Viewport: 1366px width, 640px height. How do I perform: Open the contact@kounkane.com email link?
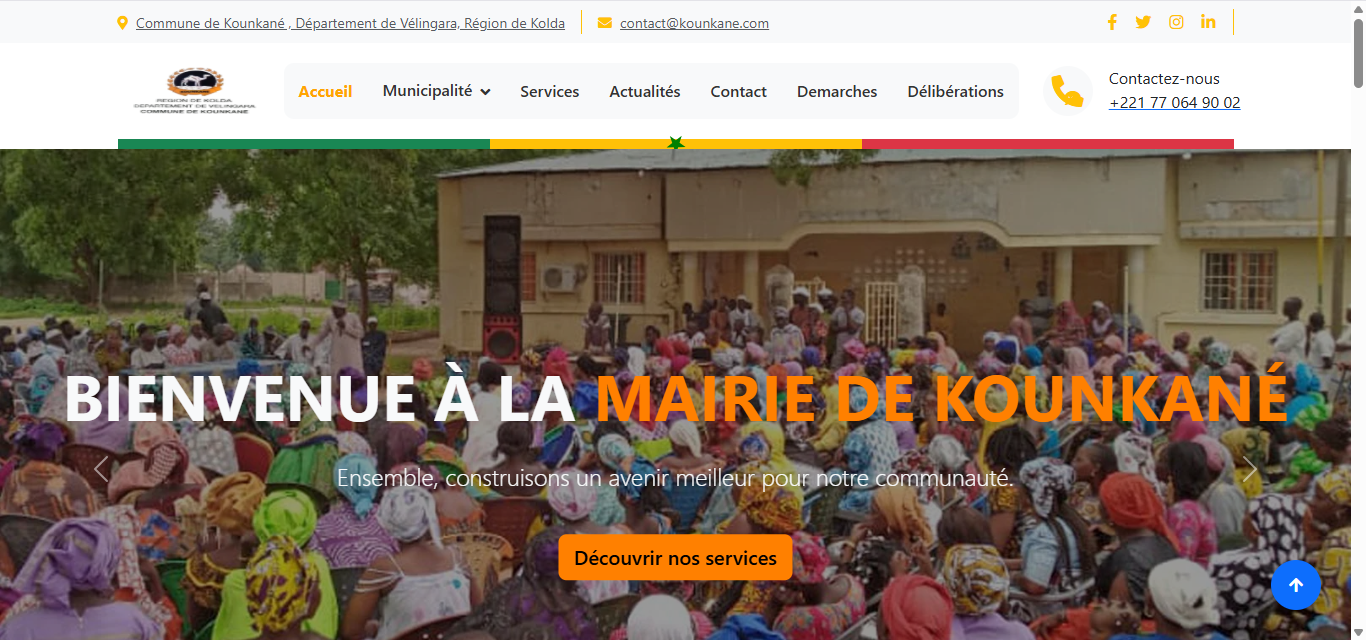coord(694,22)
